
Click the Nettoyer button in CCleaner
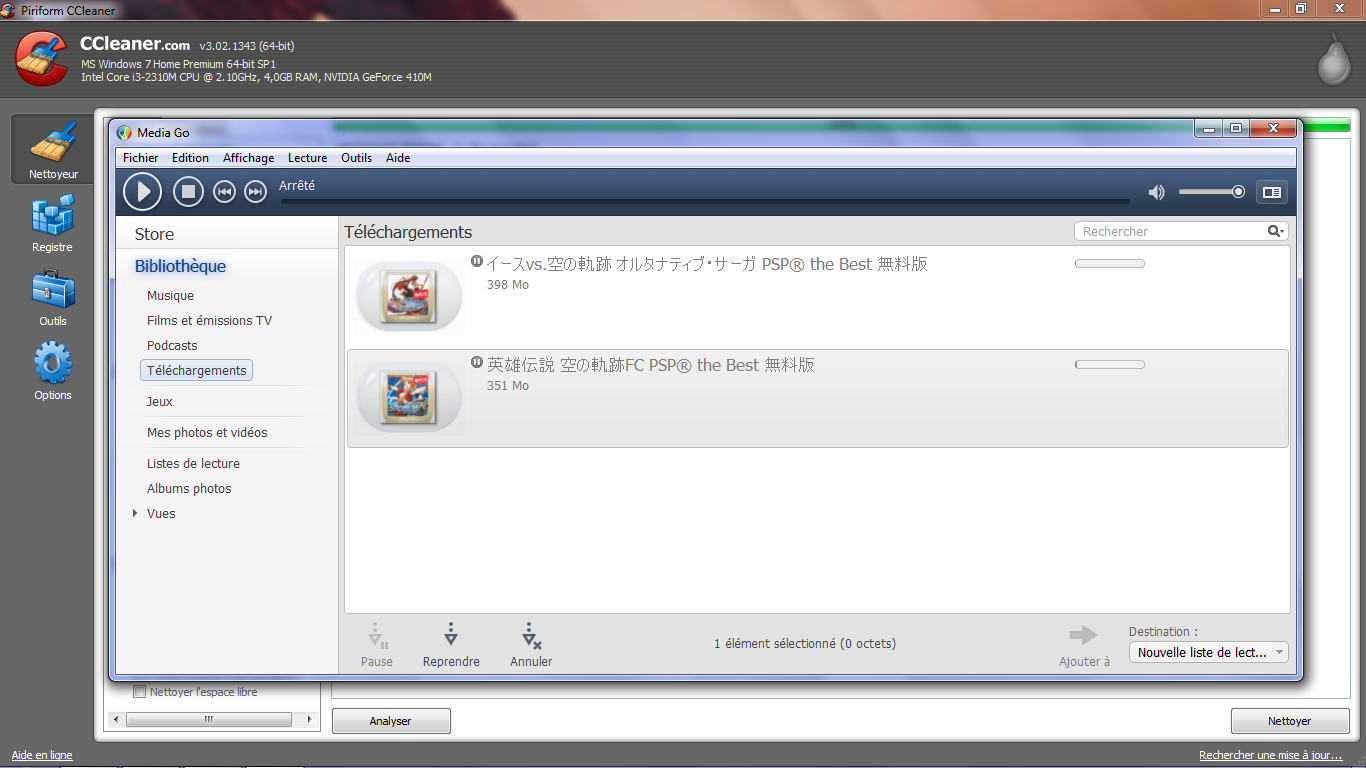click(x=1289, y=721)
